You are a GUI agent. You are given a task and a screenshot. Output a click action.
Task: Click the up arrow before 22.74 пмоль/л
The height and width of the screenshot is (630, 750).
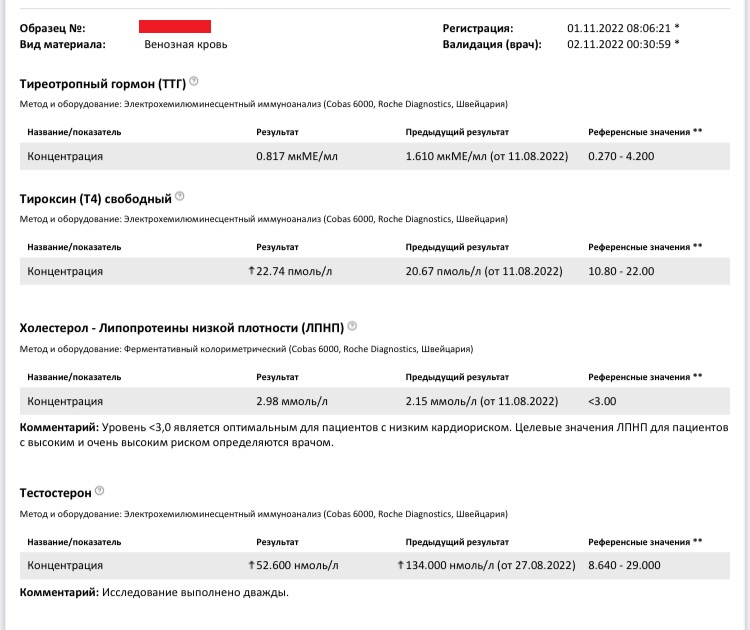251,271
